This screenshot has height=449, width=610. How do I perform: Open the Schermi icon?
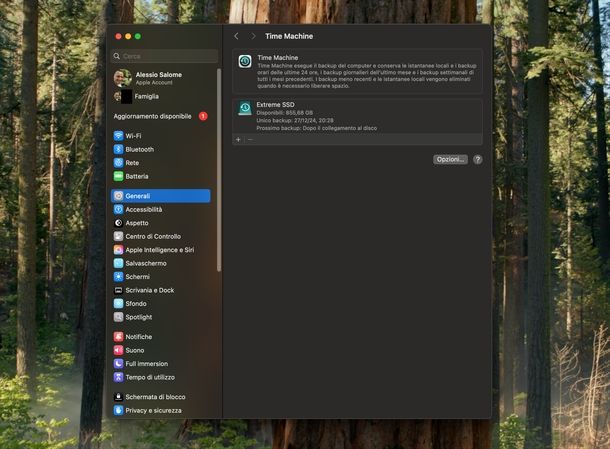point(118,277)
